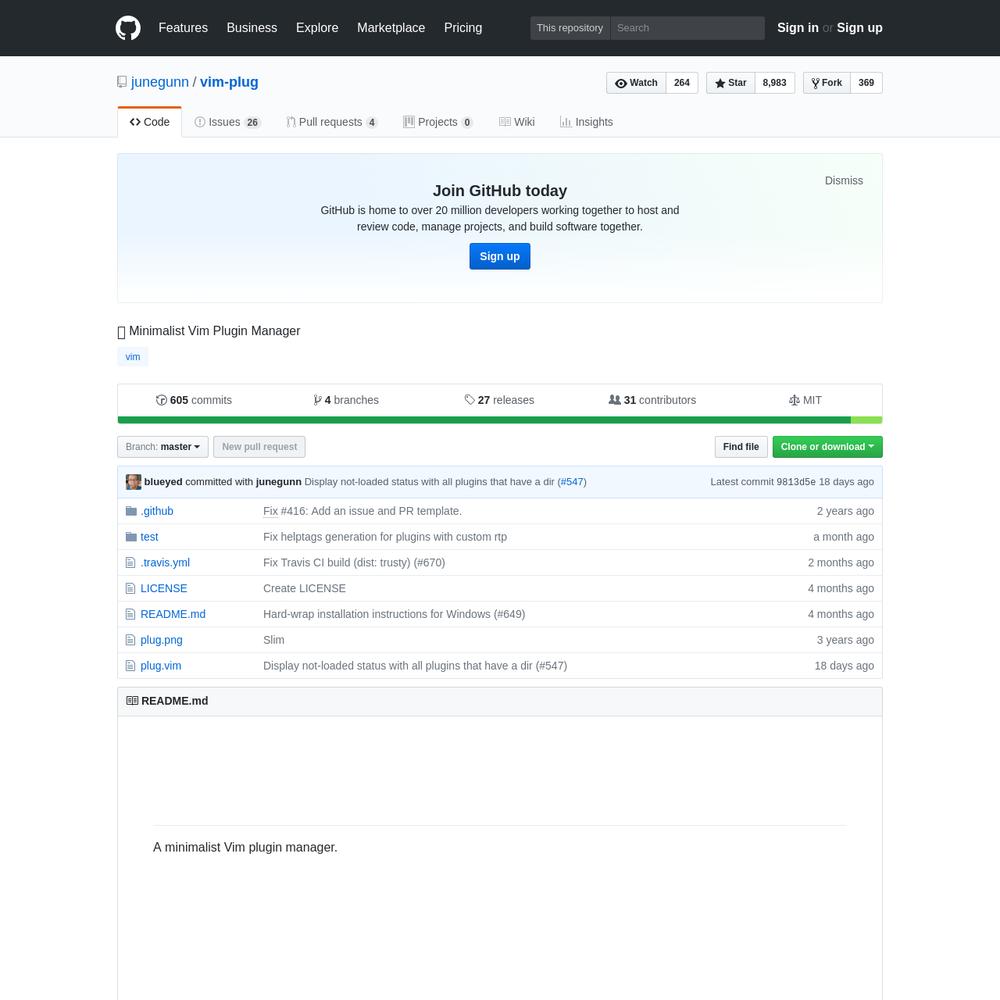
Task: Click the New pull request button
Action: tap(259, 446)
